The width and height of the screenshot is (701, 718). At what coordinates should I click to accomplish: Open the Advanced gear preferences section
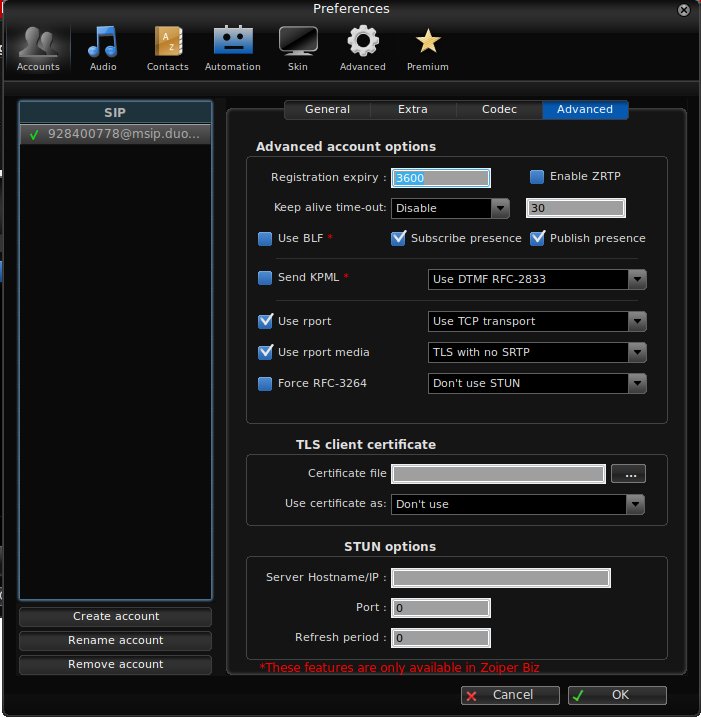(362, 48)
